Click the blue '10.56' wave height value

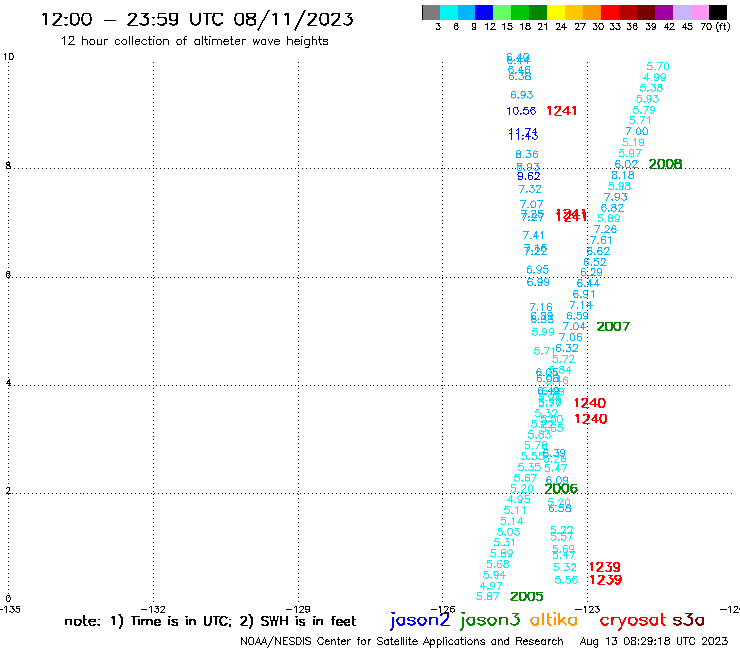[521, 111]
